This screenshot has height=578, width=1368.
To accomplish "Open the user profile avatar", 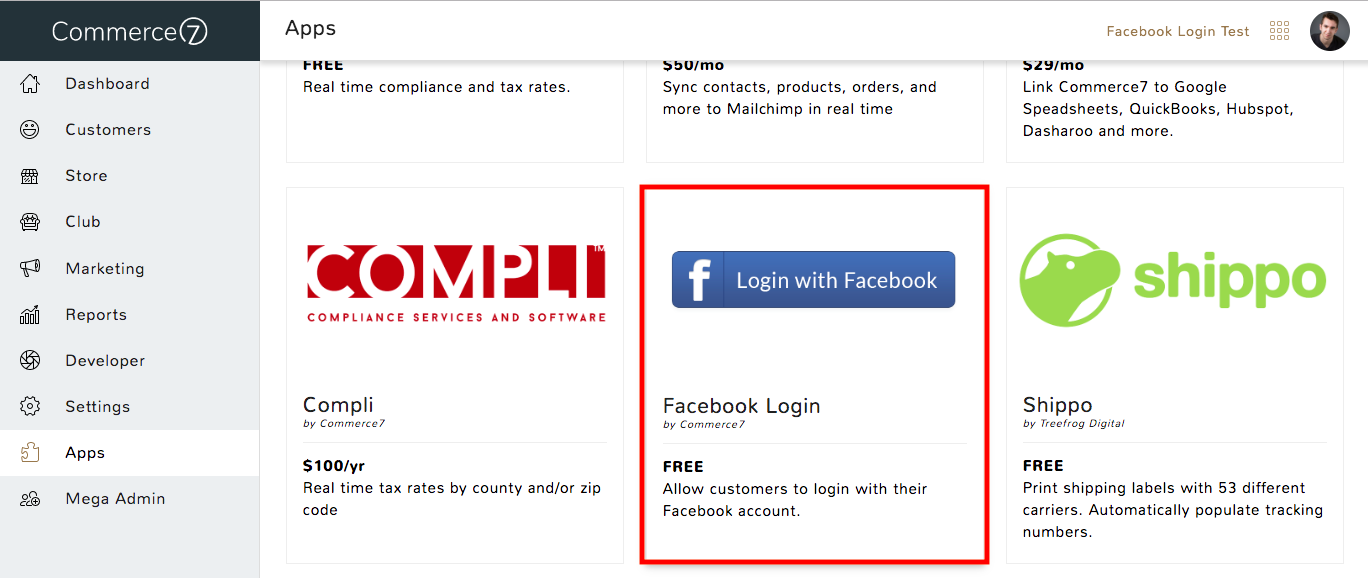I will point(1330,31).
